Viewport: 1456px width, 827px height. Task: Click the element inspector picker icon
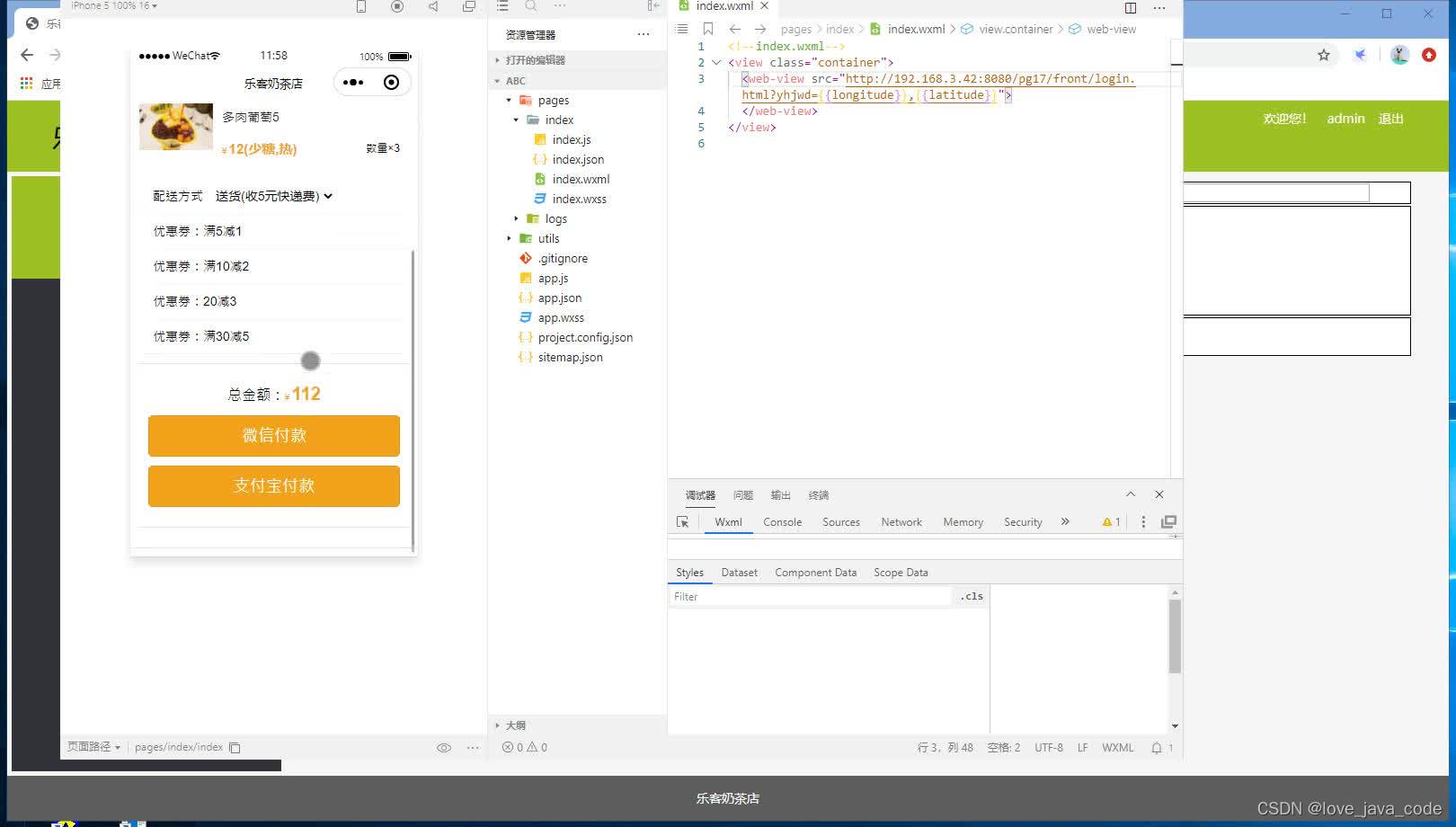point(682,522)
